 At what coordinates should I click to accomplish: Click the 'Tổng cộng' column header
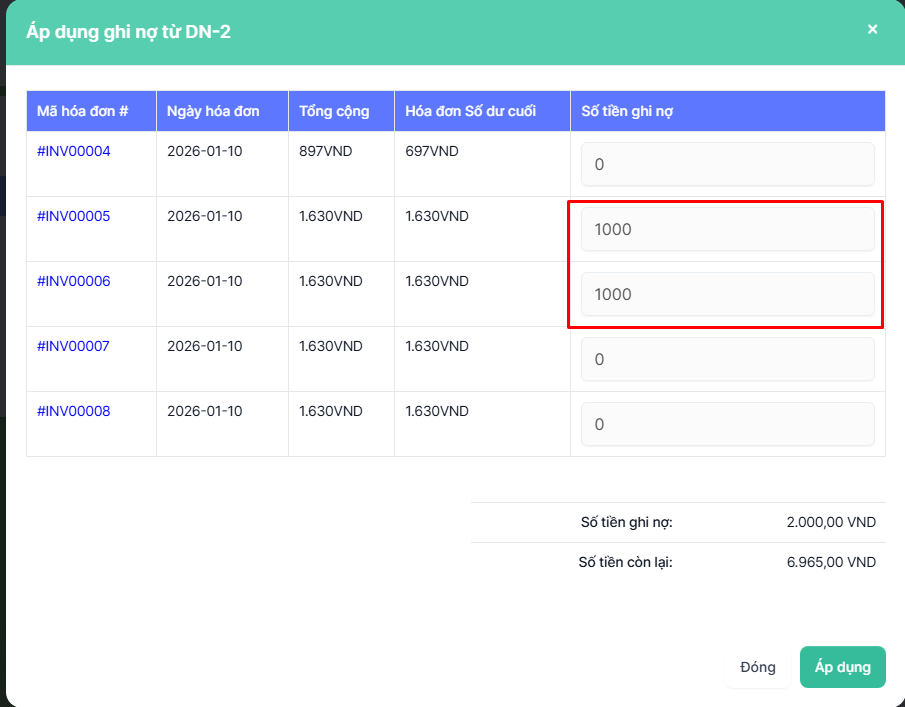(x=334, y=111)
